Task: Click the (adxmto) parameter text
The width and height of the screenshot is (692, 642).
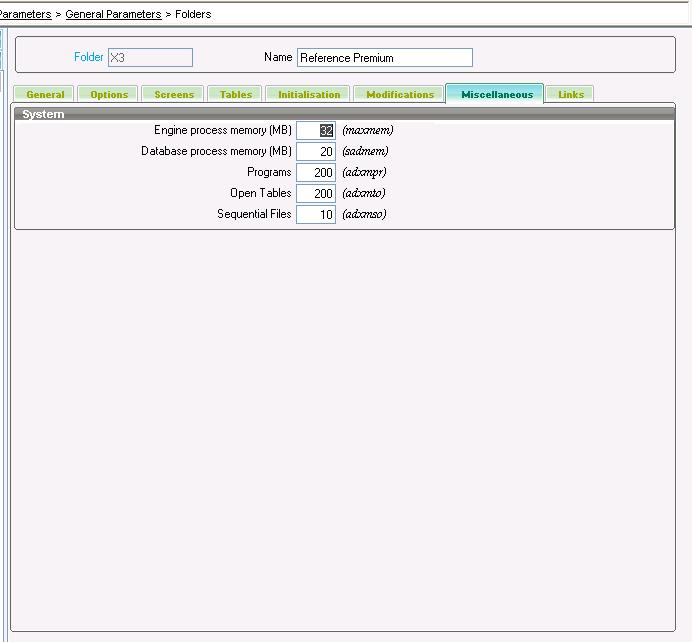Action: 364,193
